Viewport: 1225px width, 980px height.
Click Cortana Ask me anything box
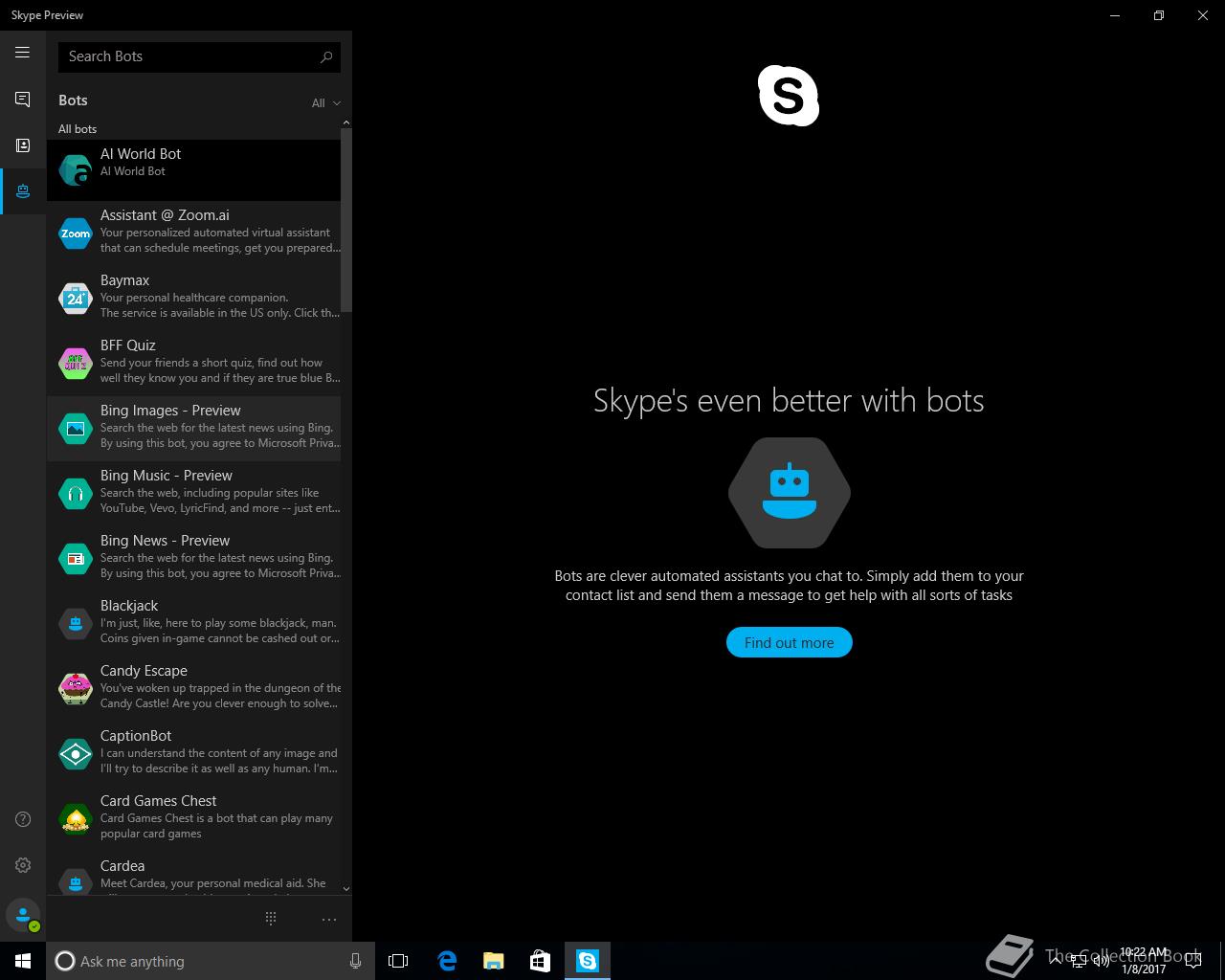click(x=209, y=961)
